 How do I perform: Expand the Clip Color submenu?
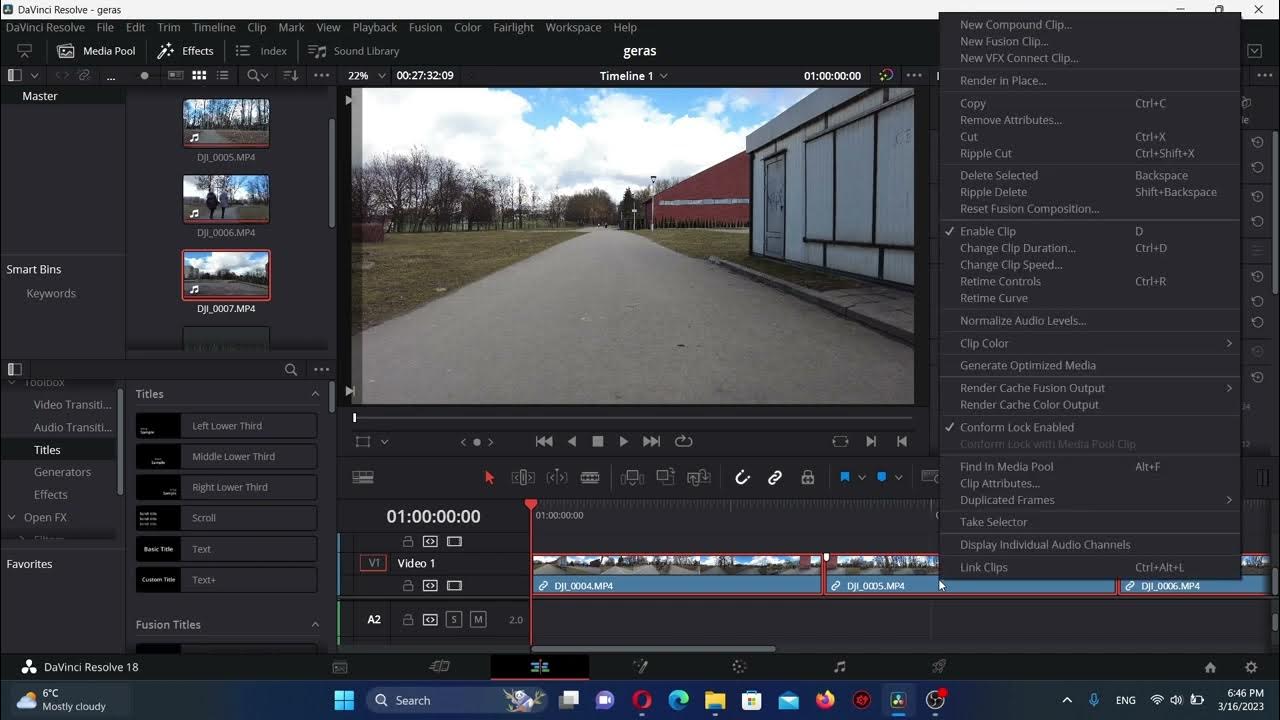tap(1090, 343)
